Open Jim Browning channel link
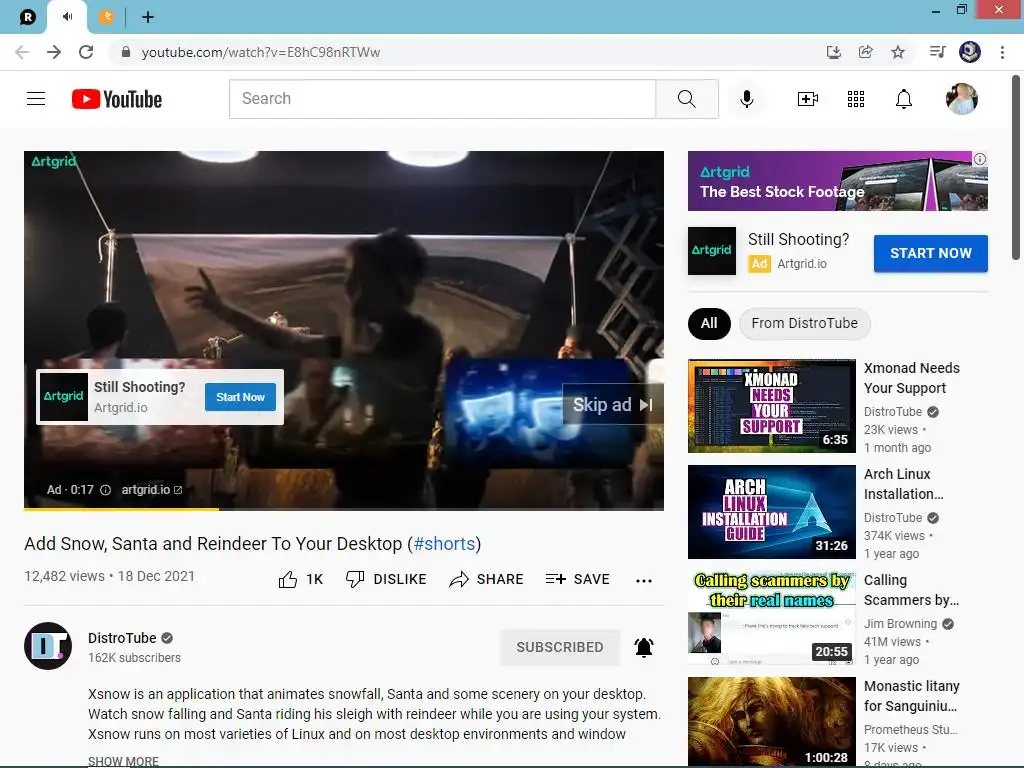1024x768 pixels. 901,624
